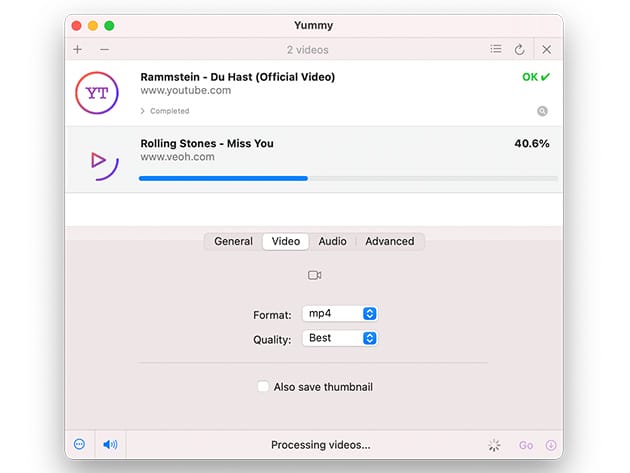Click the magnifier icon on Rammstein row
This screenshot has height=473, width=630.
click(542, 111)
